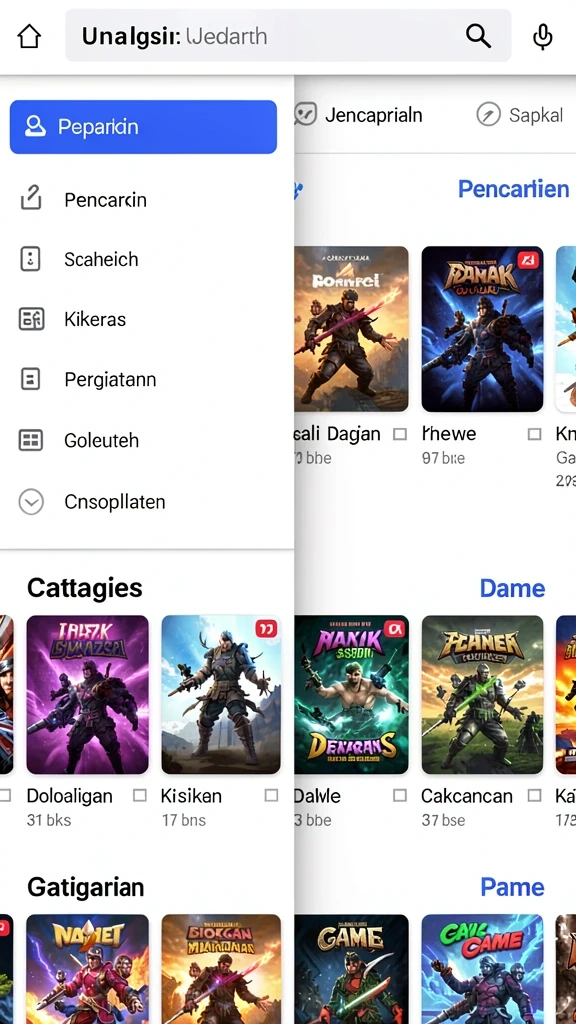Click the '37 bse' label
Viewport: 576px width, 1024px height.
pos(443,820)
